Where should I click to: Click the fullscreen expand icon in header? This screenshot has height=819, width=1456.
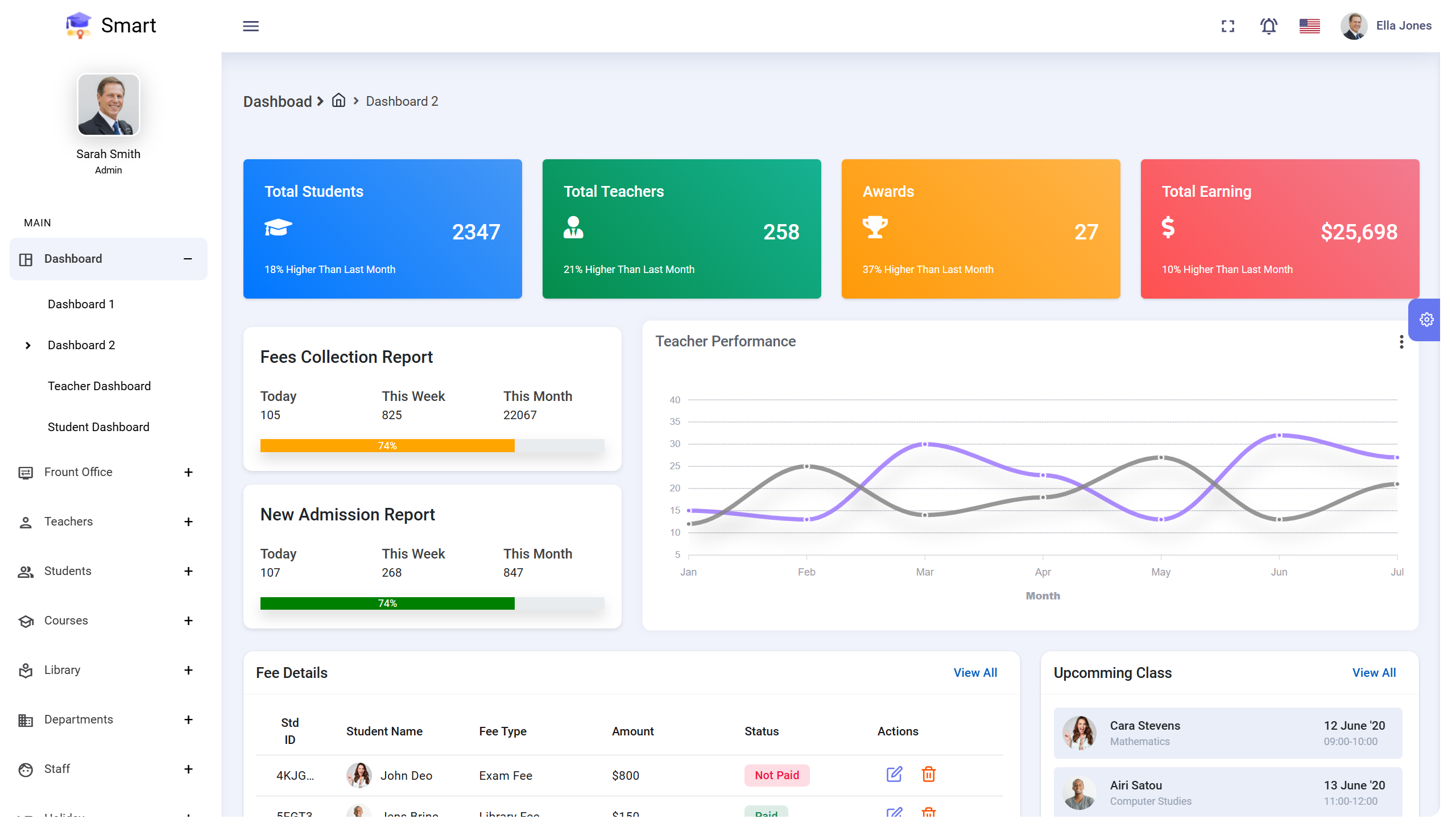(x=1227, y=26)
